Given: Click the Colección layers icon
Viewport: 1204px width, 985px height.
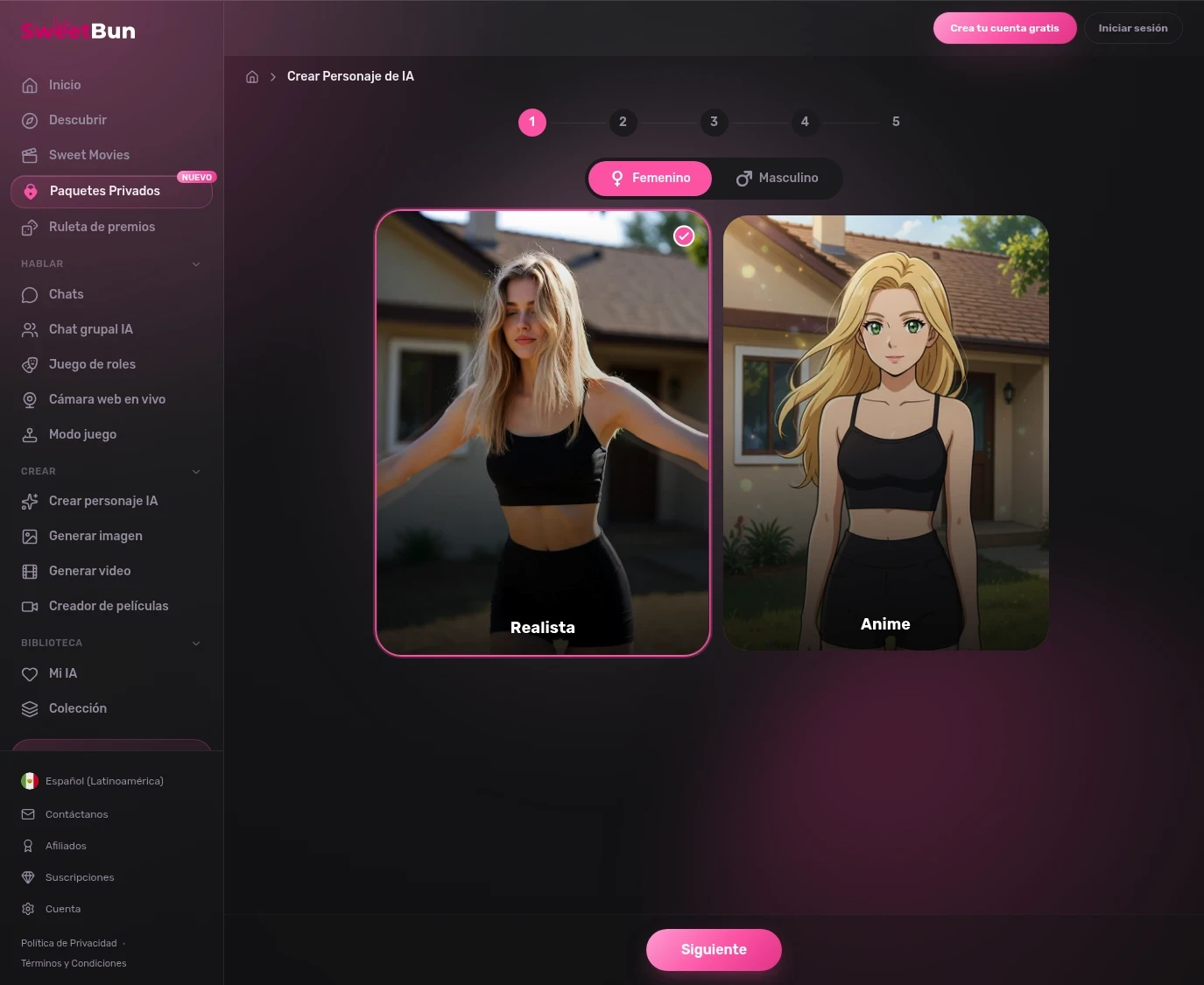Looking at the screenshot, I should 30,708.
